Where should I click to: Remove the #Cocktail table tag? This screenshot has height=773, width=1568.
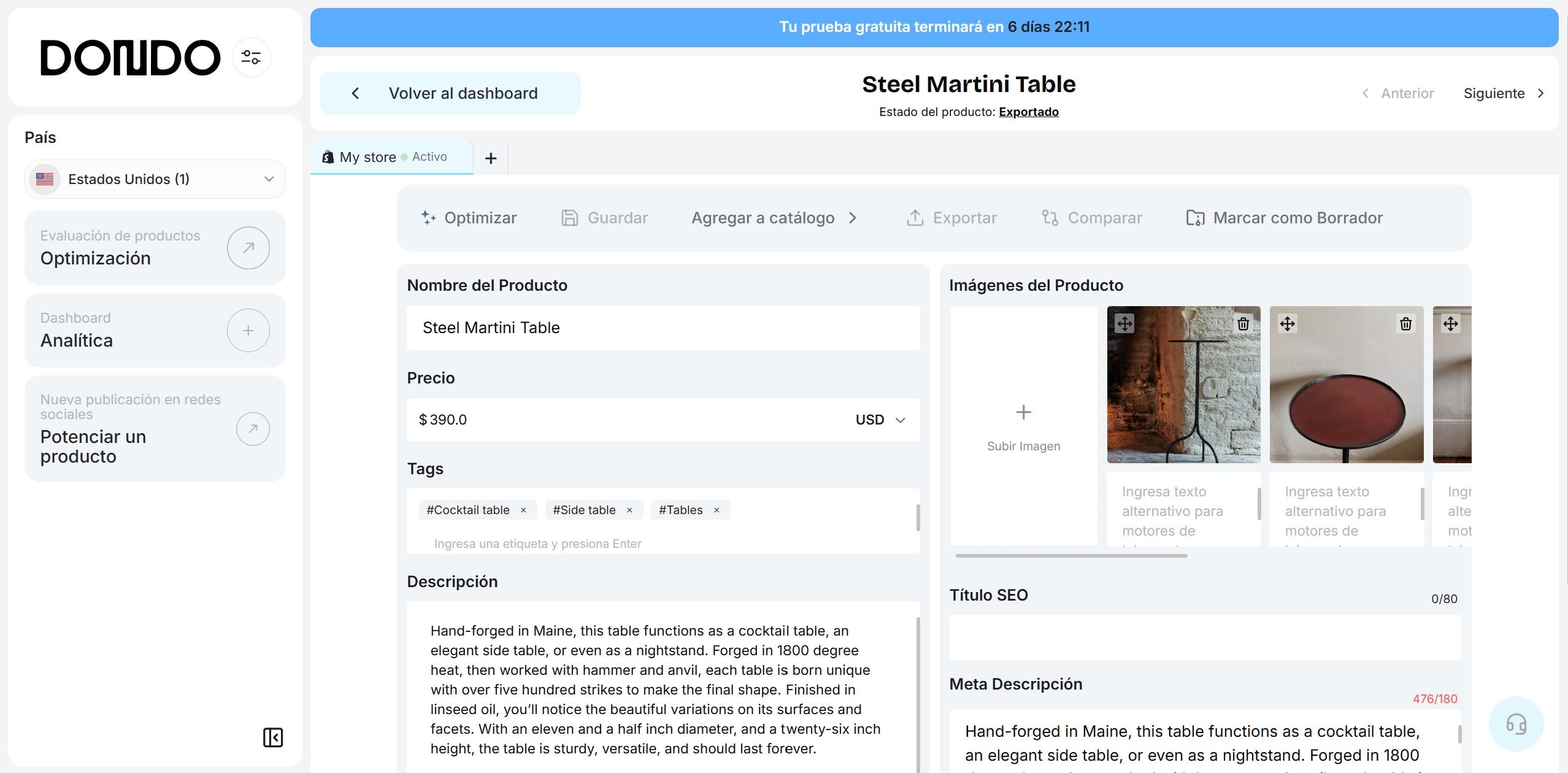[x=523, y=510]
